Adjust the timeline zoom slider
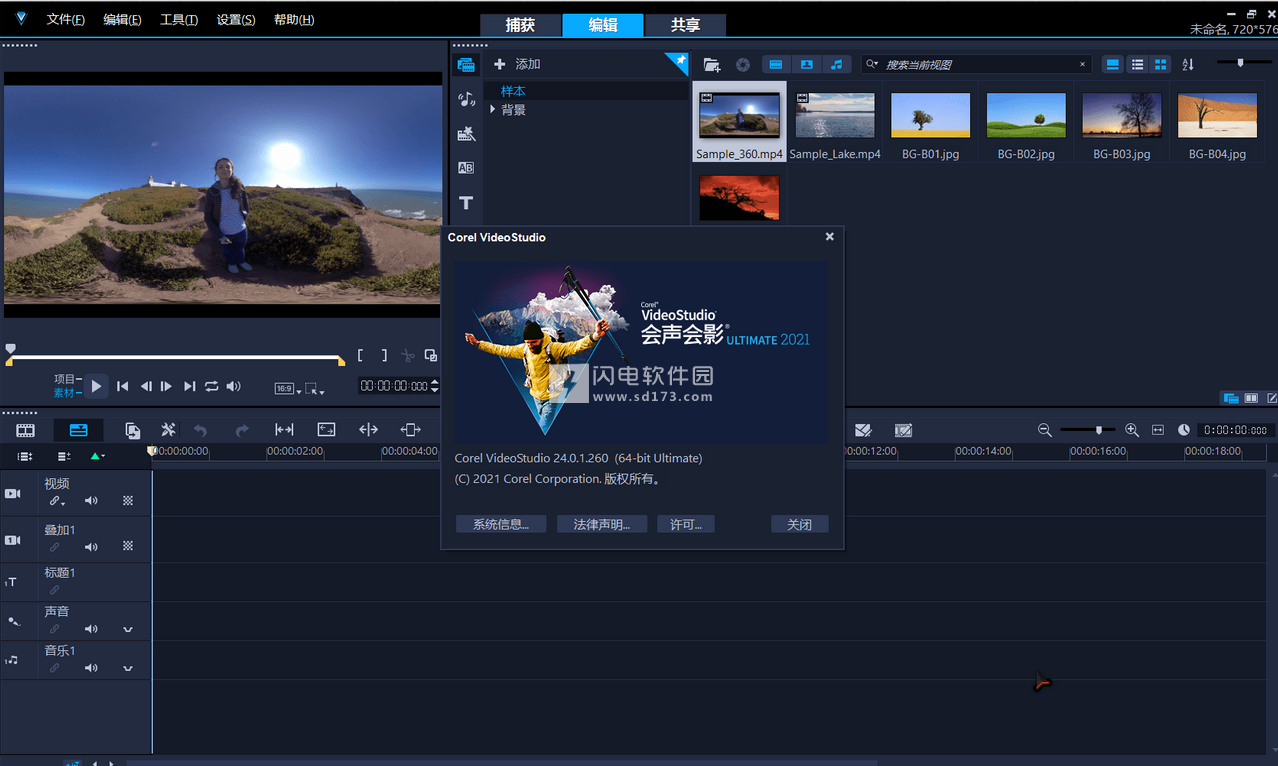The width and height of the screenshot is (1278, 766). [1088, 430]
